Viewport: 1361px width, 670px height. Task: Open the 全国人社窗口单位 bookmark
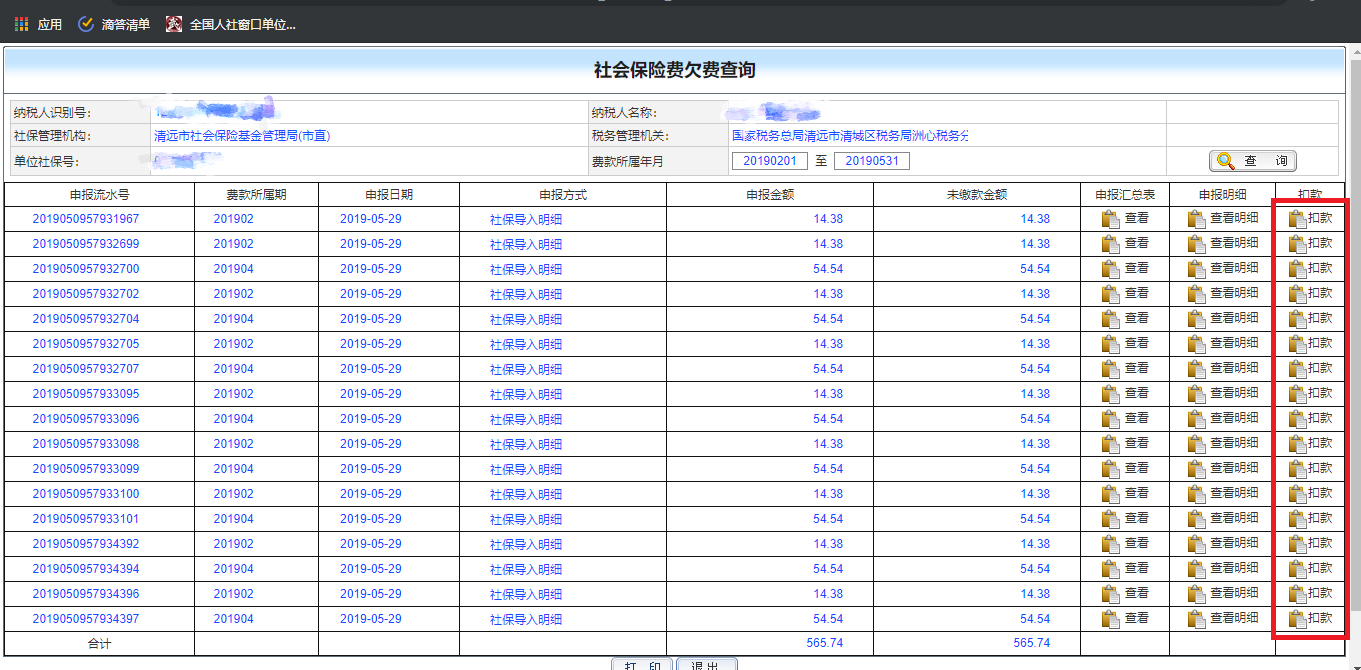(230, 24)
